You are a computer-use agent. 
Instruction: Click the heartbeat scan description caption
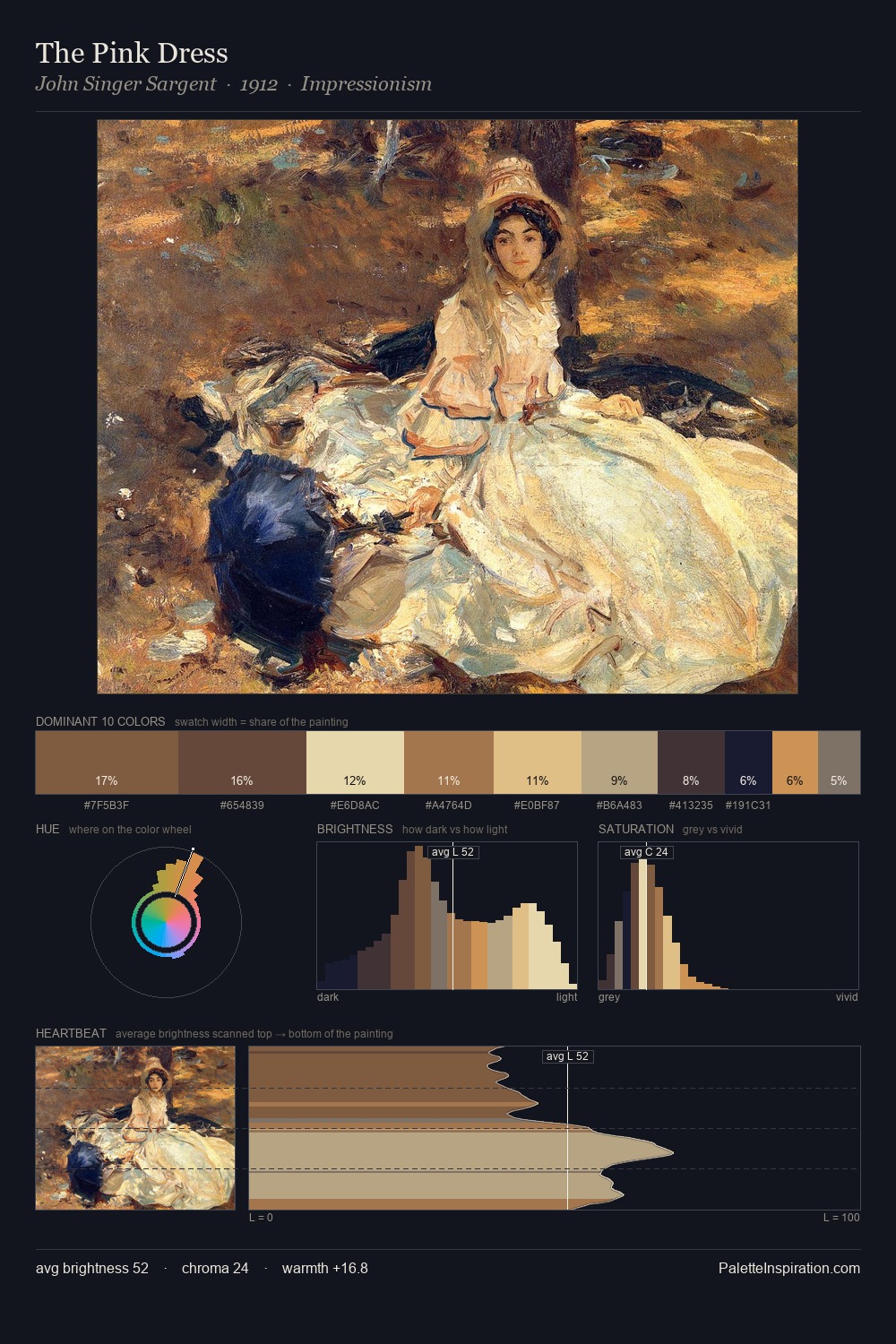[x=254, y=1033]
